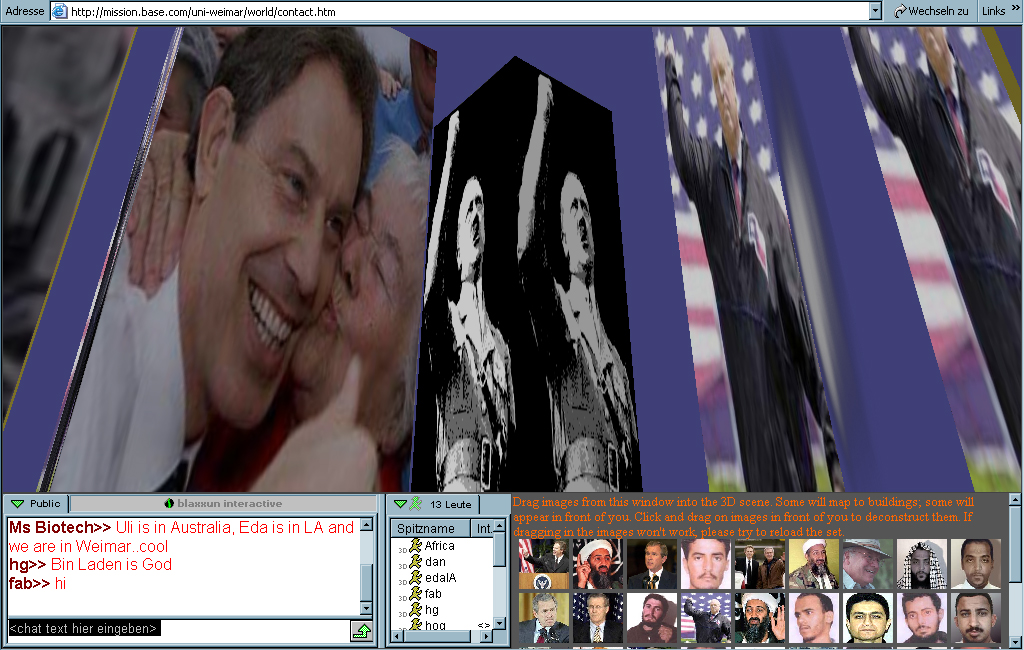Click the avatar icon next to Africa

pyautogui.click(x=415, y=546)
